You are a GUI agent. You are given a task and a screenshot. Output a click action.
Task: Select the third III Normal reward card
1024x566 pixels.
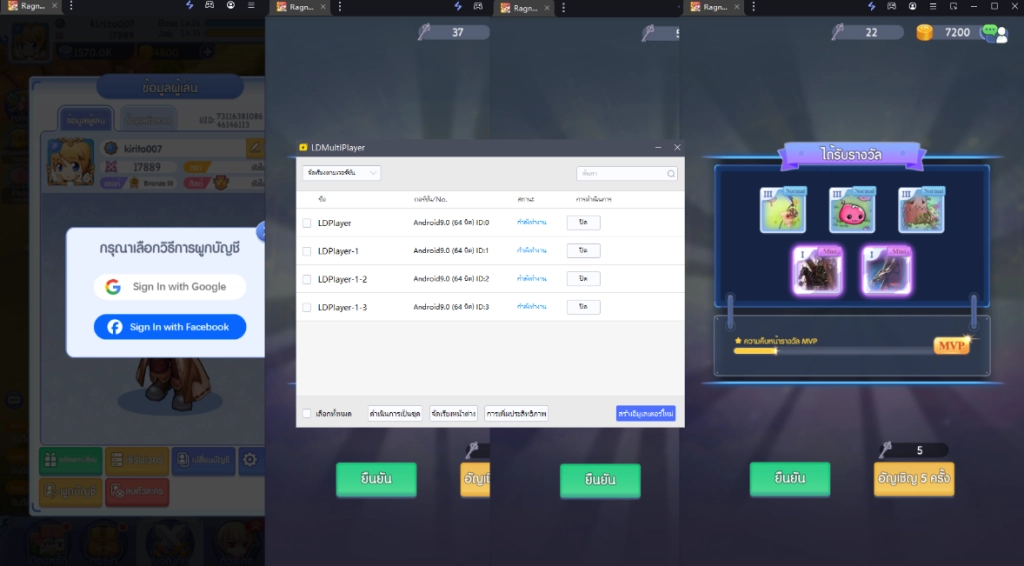point(921,210)
